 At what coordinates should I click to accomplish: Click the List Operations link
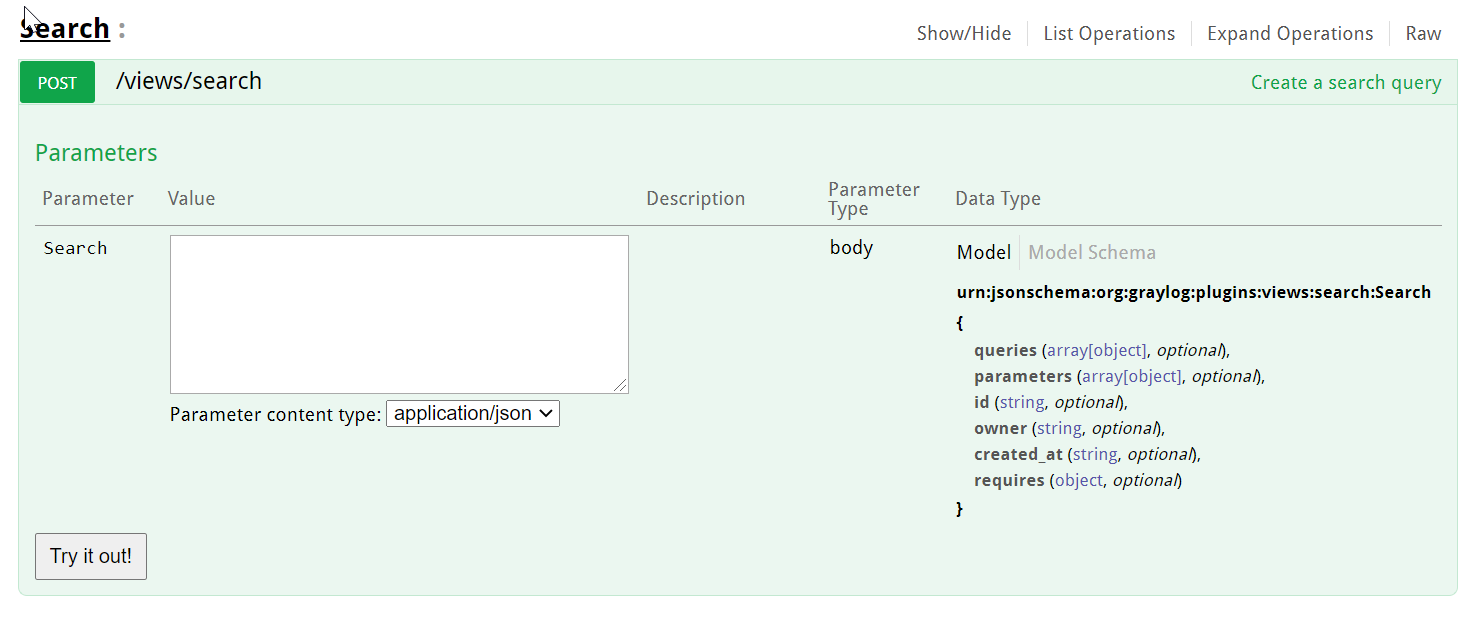coord(1109,34)
